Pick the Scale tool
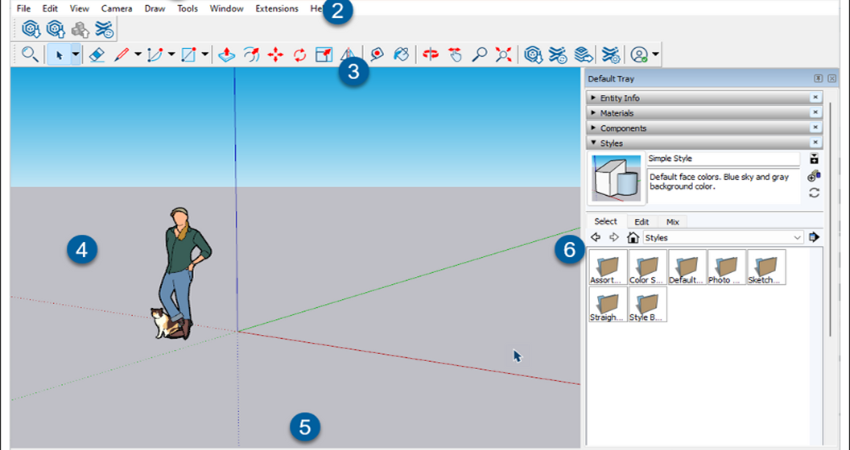This screenshot has width=850, height=450. tap(324, 54)
